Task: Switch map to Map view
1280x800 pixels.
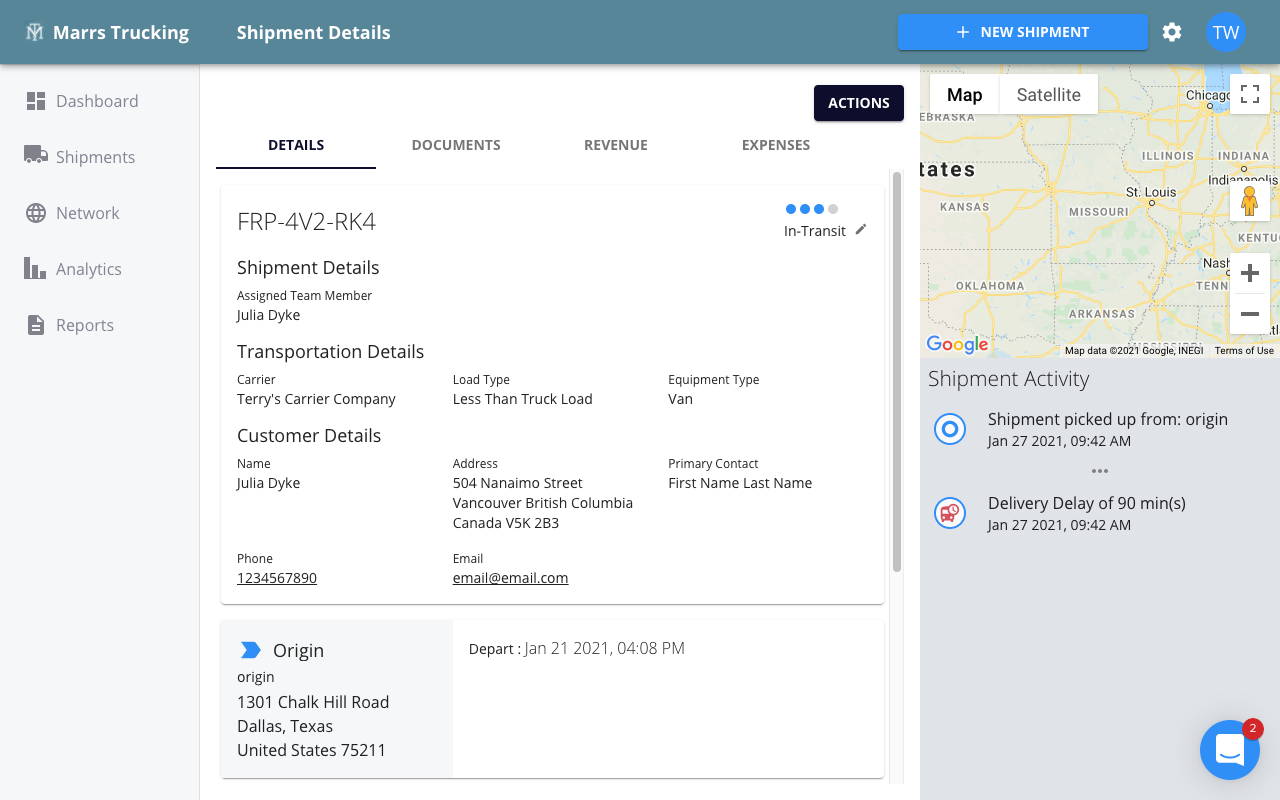Action: point(964,95)
